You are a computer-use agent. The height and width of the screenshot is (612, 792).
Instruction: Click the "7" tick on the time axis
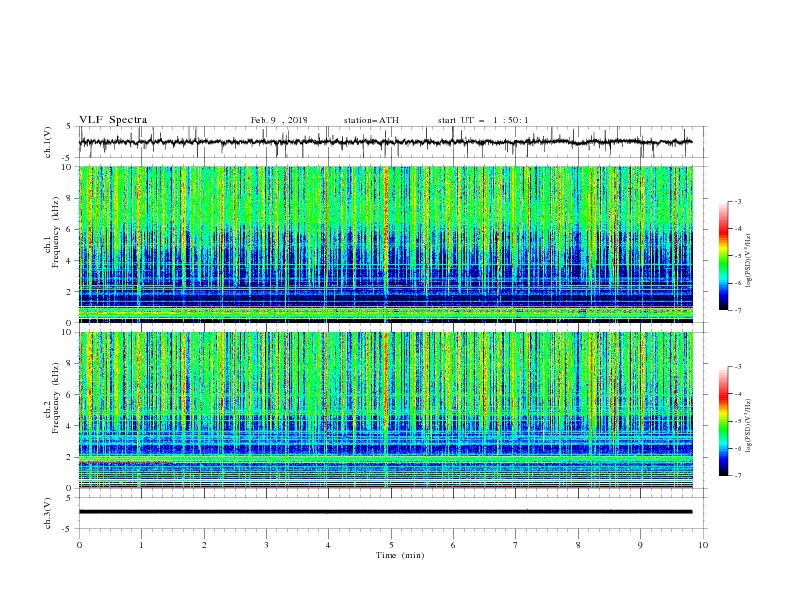coord(516,545)
